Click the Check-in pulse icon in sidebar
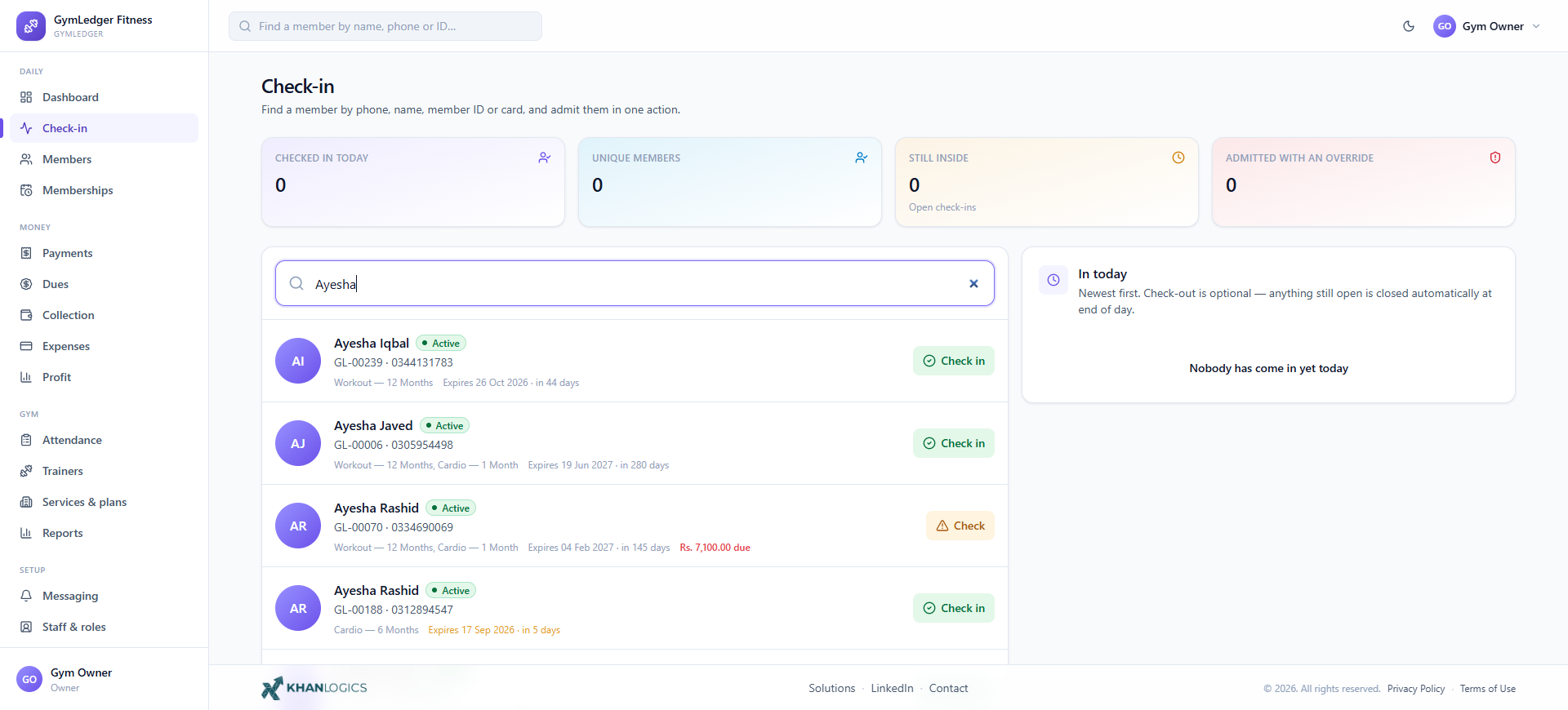 26,128
